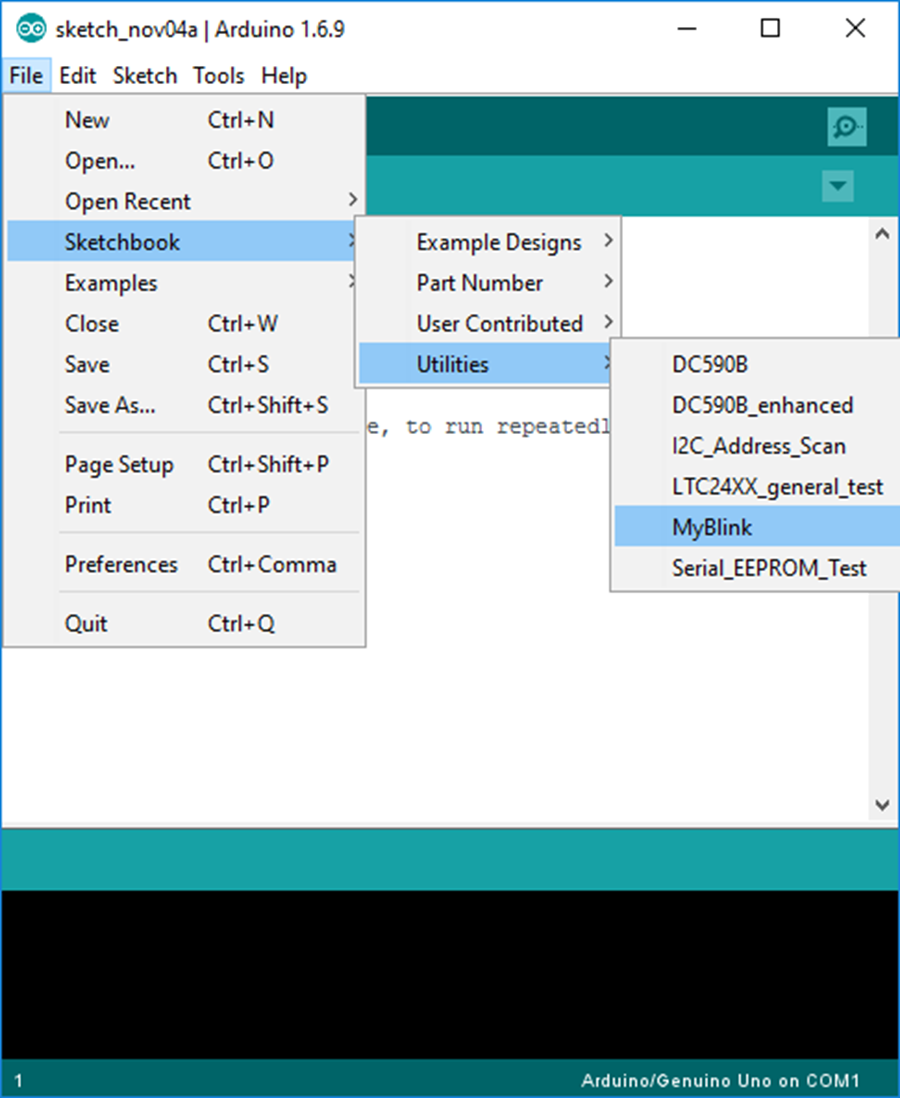Click line number 1 in status bar
This screenshot has height=1098, width=900.
point(18,1080)
